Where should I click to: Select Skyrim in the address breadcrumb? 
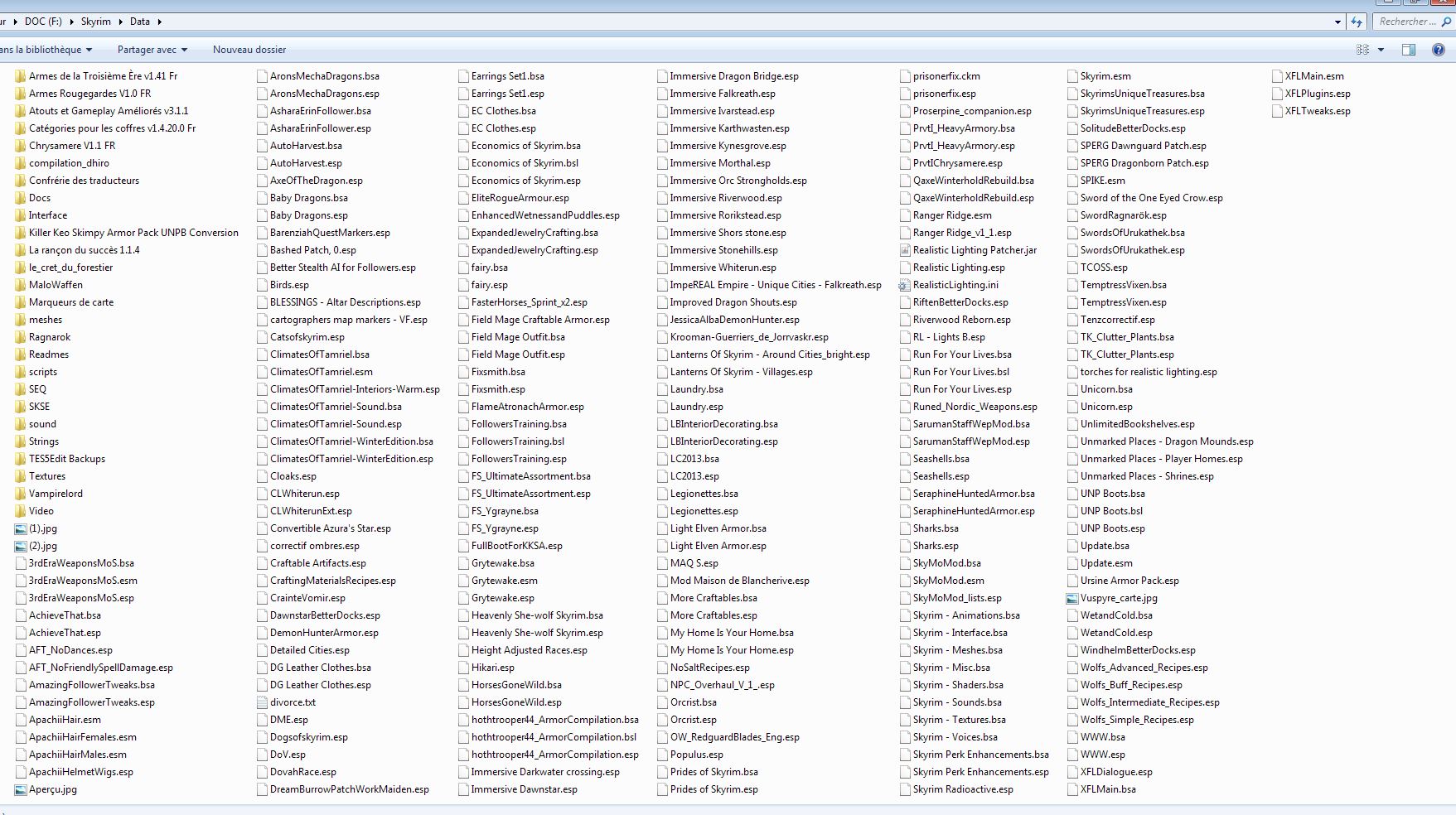[96, 22]
